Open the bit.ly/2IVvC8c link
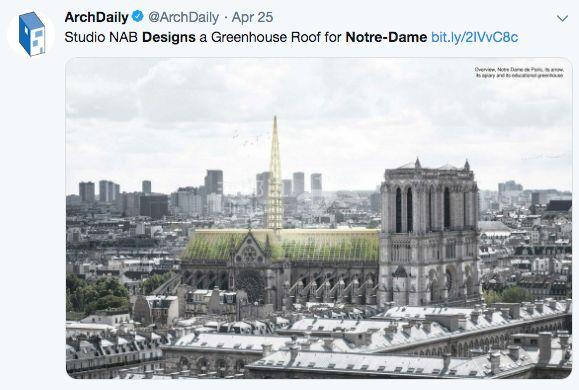579x390 pixels. (474, 37)
